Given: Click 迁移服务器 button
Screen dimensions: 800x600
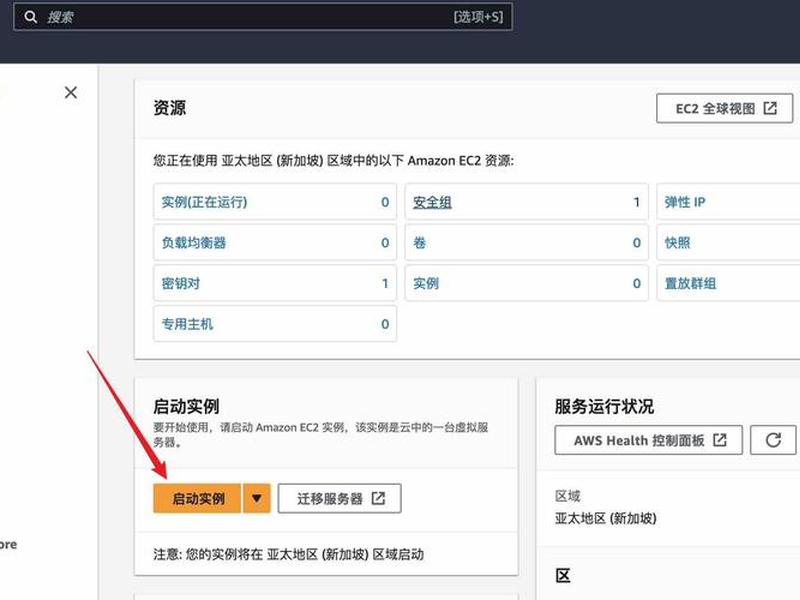Looking at the screenshot, I should click(339, 498).
